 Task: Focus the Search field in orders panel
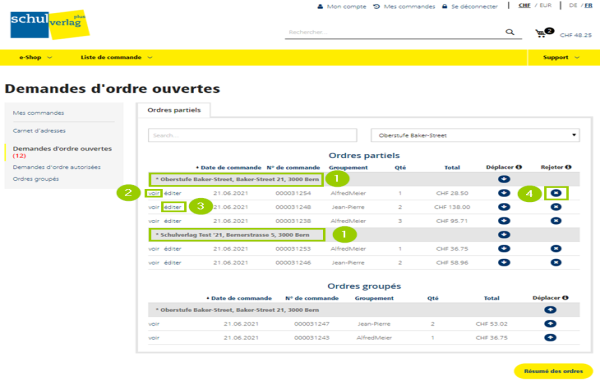click(x=253, y=135)
